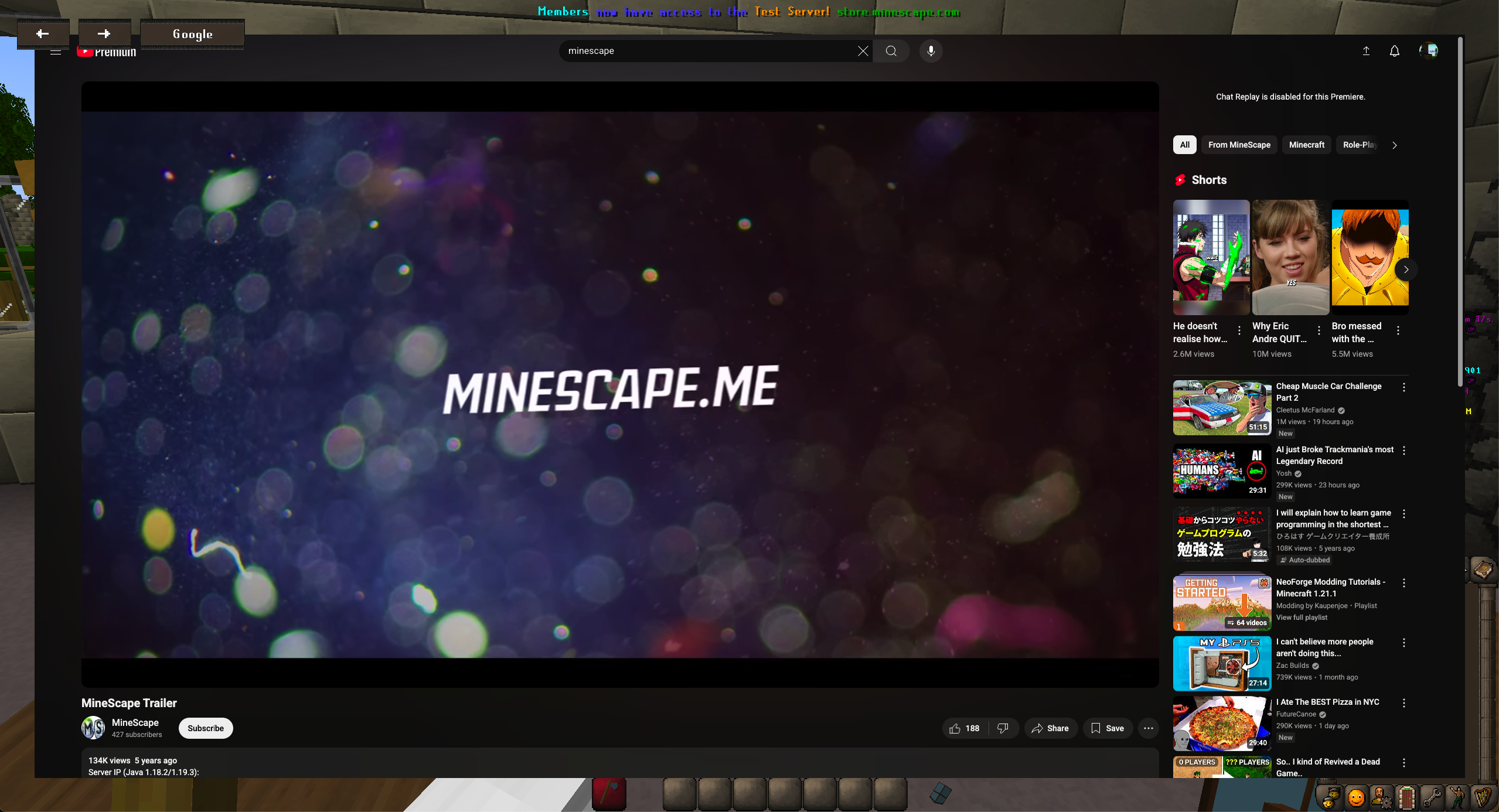Click the MineScape Trailer video player
This screenshot has height=812, width=1499.
[620, 384]
